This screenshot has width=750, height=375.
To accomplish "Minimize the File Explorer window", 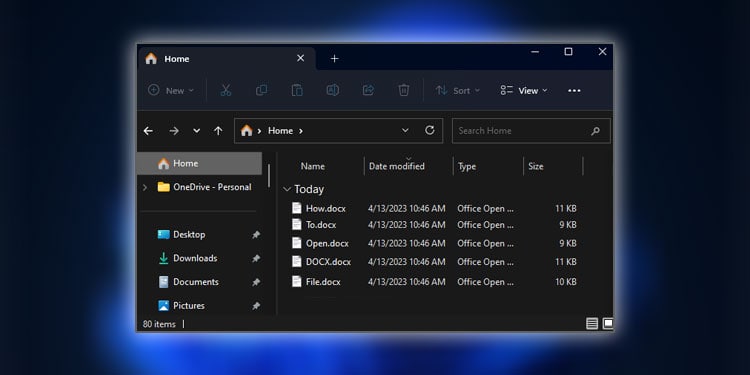I will pos(535,52).
